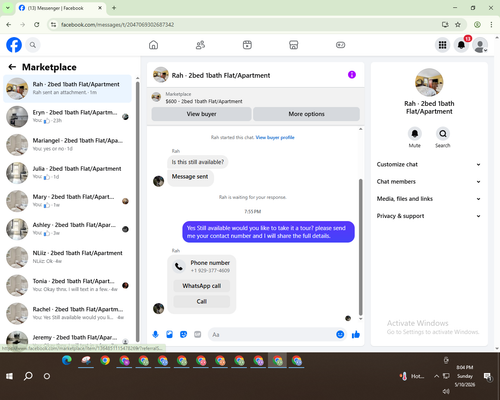Open Microsoft Edge from the taskbar

click(67, 360)
